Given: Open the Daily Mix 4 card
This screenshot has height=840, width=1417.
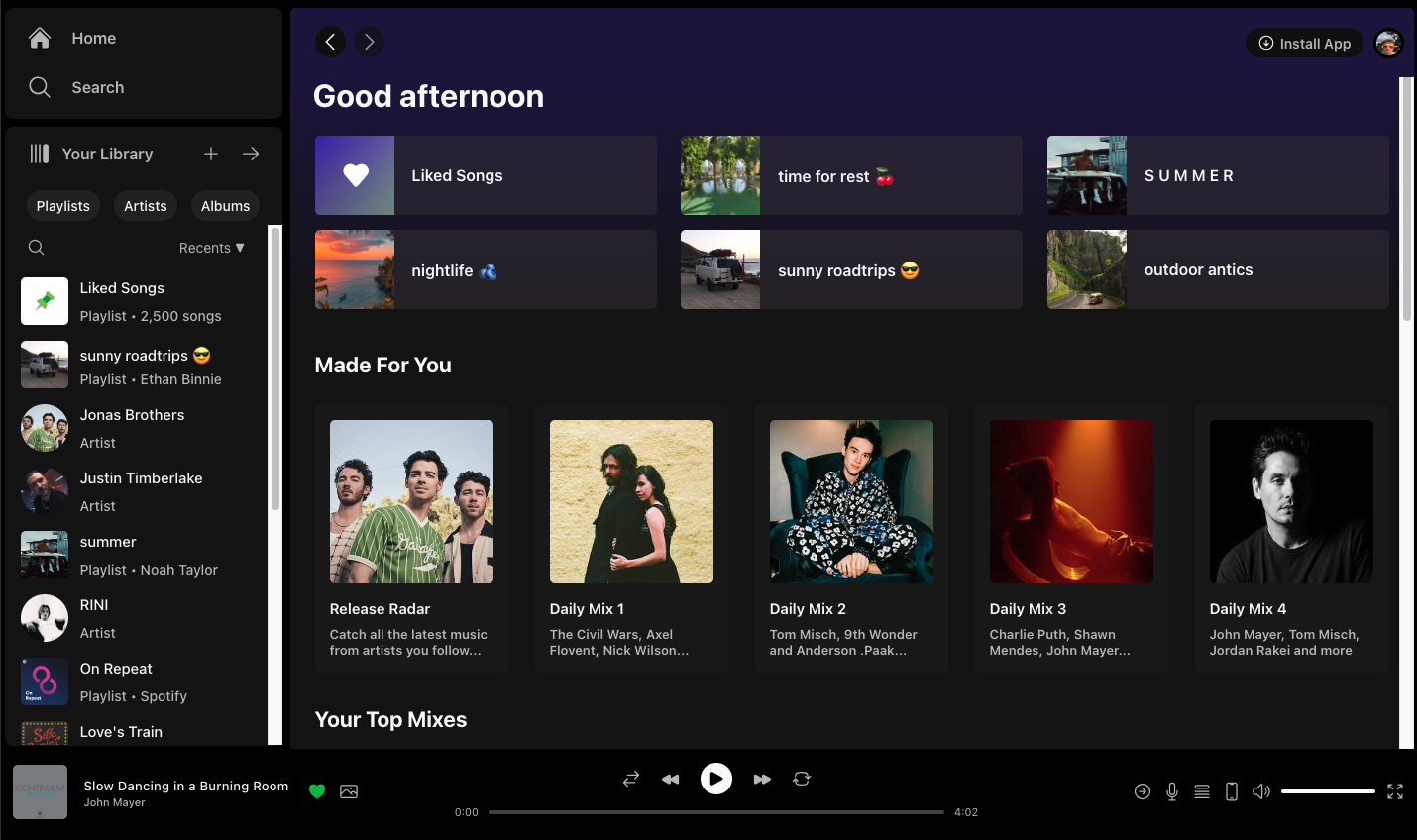Looking at the screenshot, I should (x=1291, y=539).
